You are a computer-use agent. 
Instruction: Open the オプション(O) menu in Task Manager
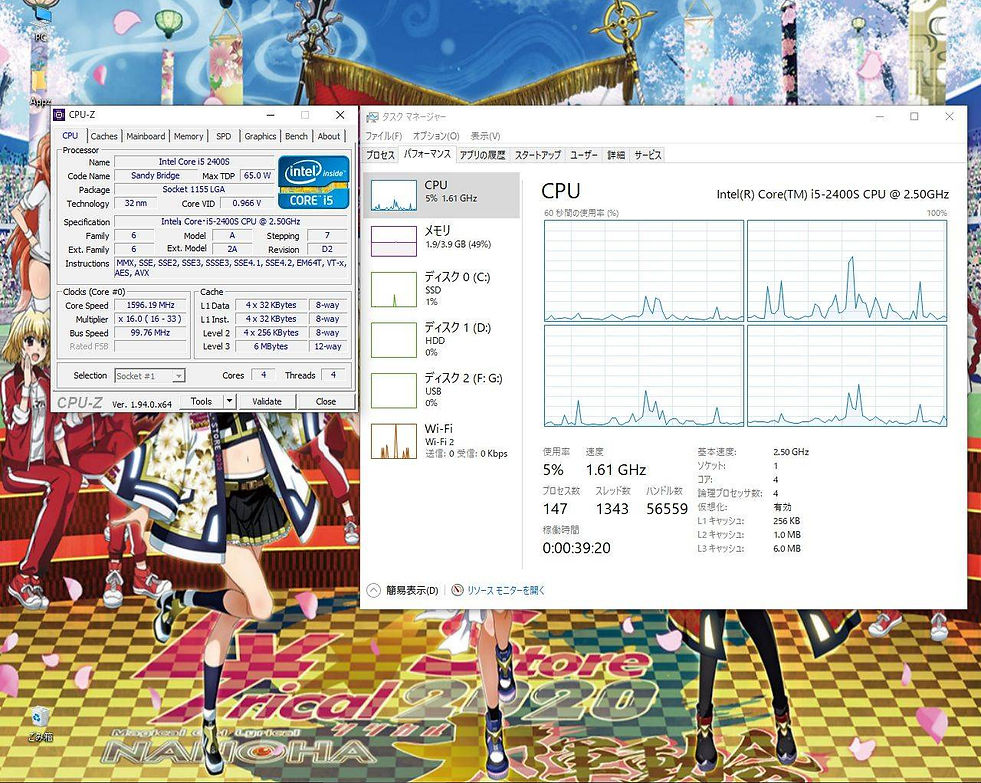tap(436, 136)
